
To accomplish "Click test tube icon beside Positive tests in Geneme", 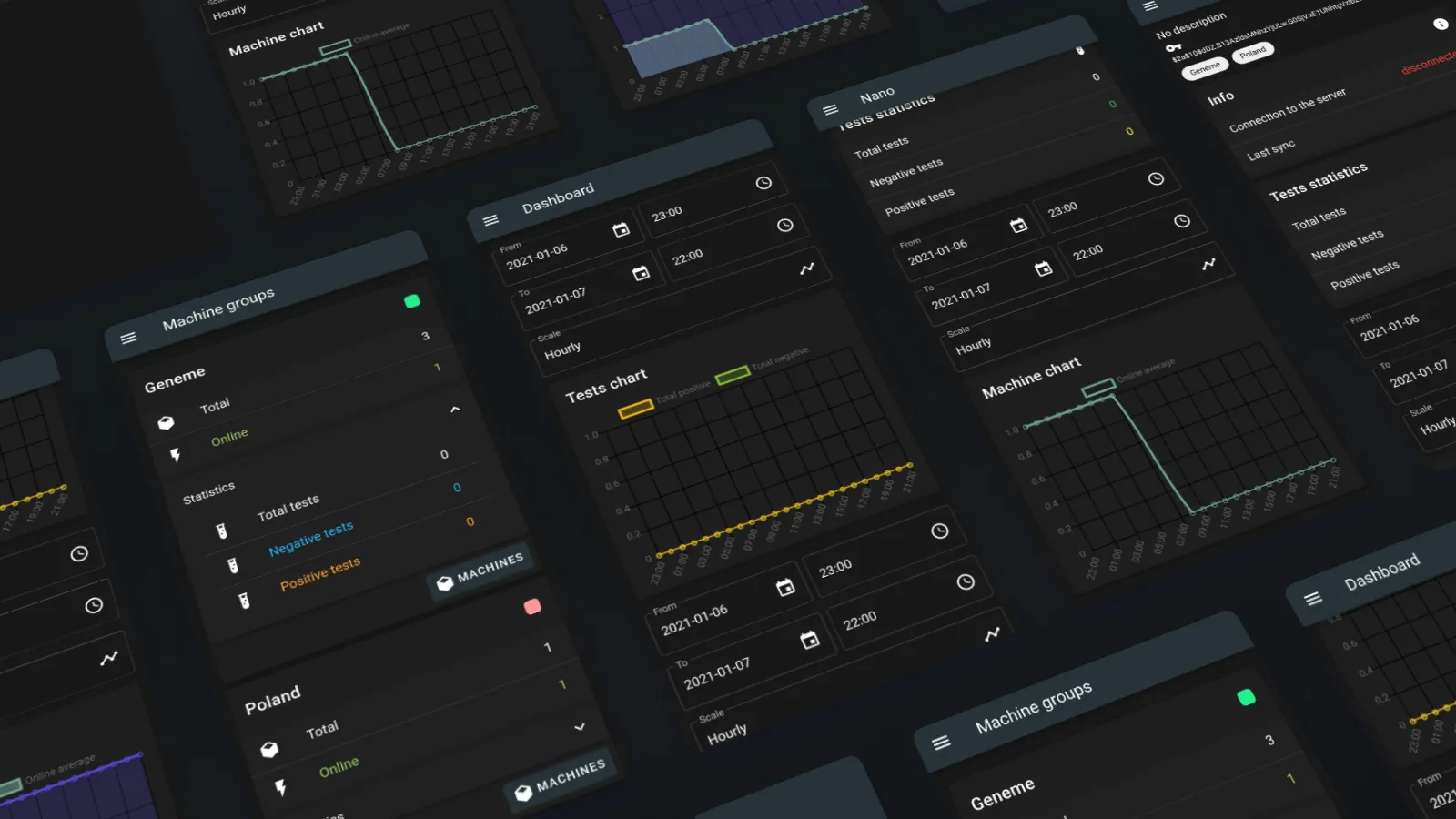I will pos(243,600).
